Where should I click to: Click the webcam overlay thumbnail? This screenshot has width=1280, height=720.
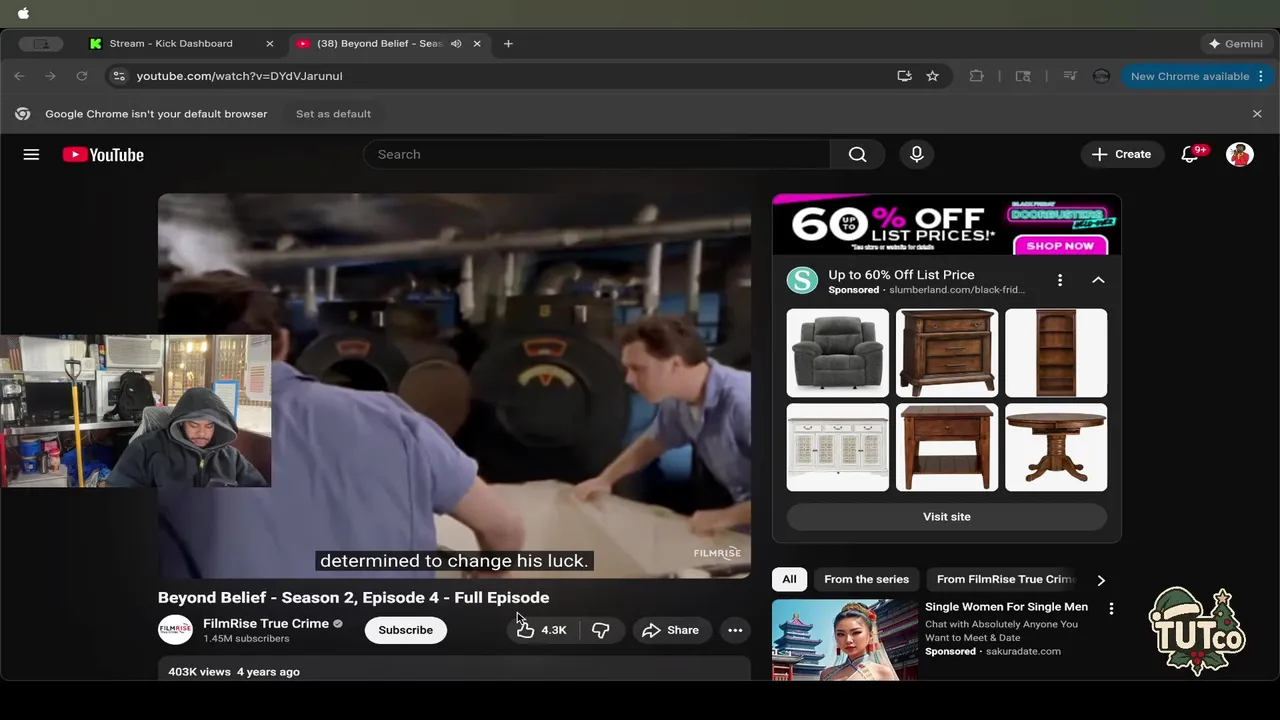coord(135,411)
